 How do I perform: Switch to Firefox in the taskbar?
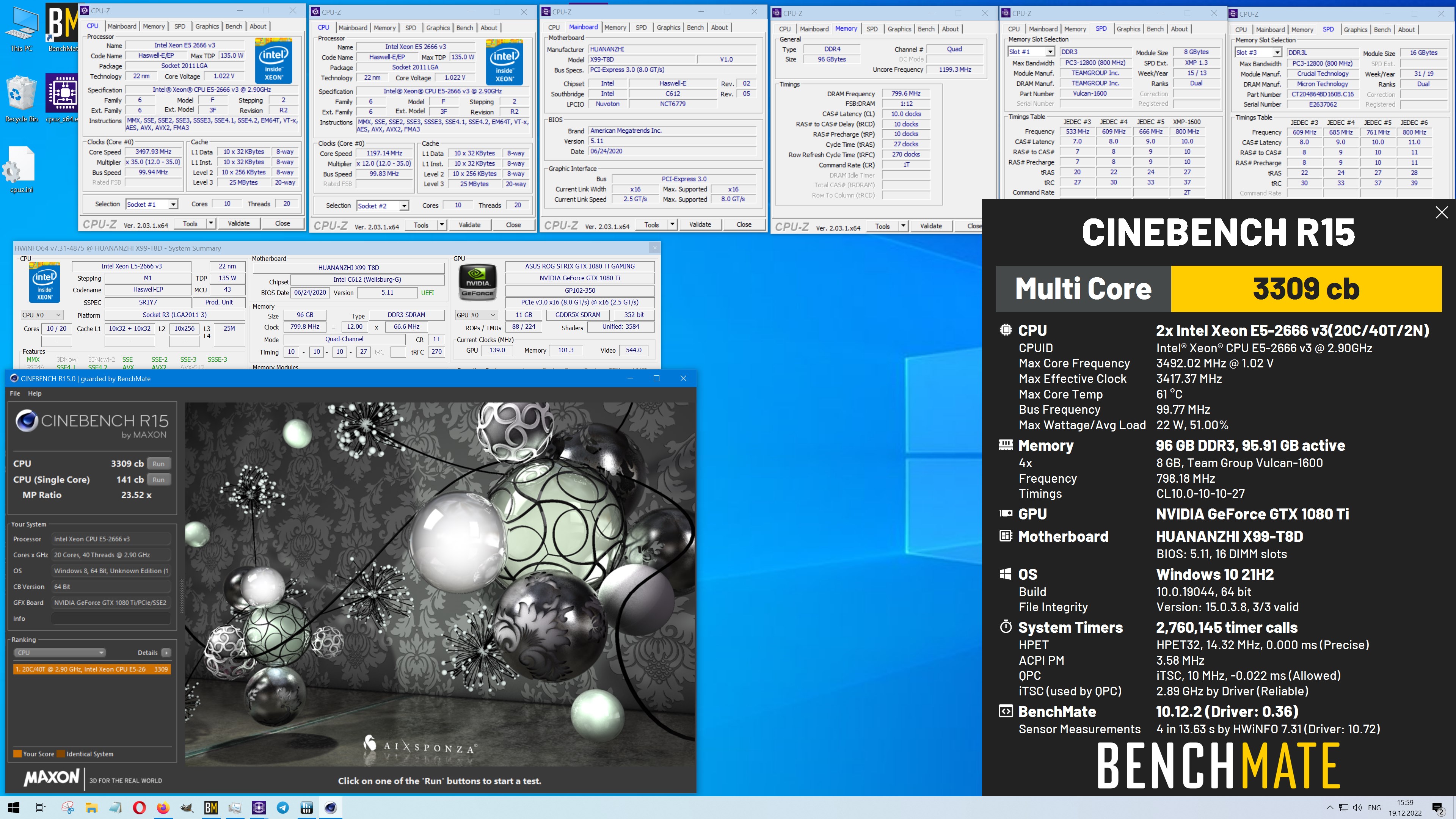pyautogui.click(x=163, y=808)
